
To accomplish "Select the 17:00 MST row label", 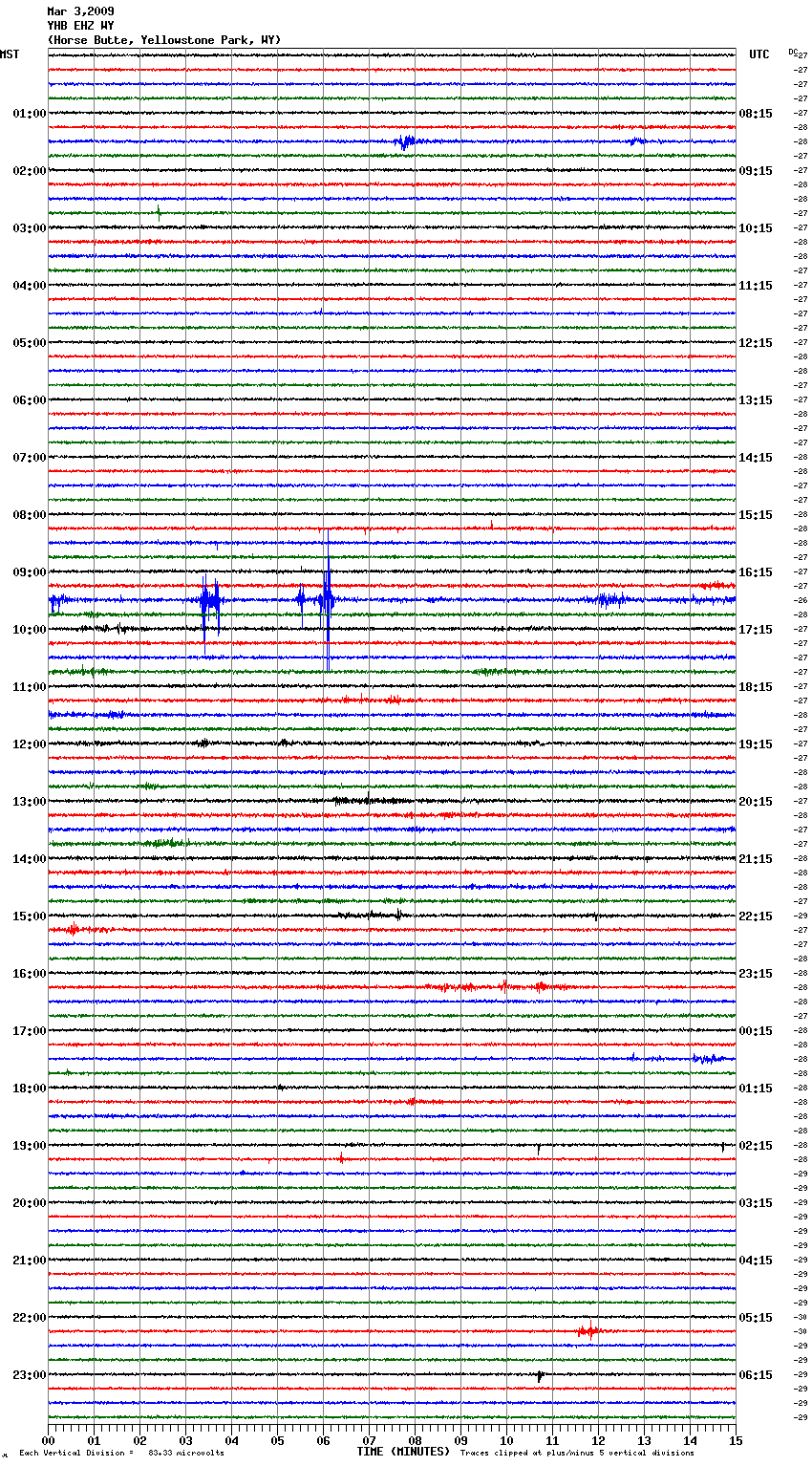I will (x=30, y=1031).
